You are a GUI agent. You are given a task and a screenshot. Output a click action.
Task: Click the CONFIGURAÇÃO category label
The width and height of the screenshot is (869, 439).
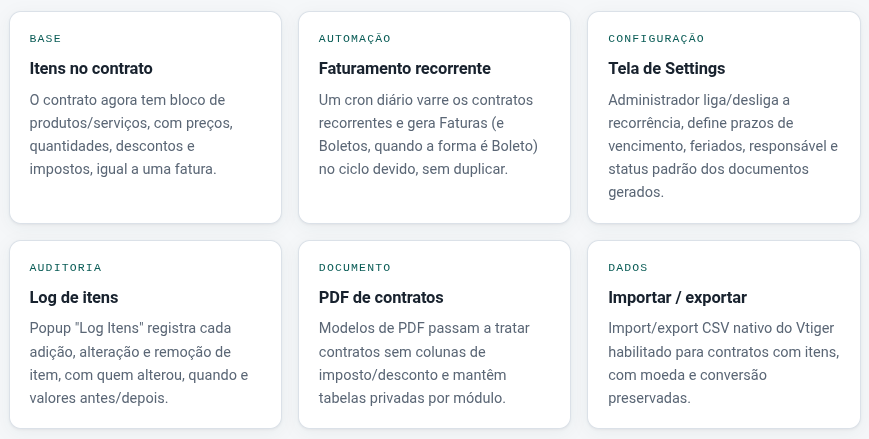click(656, 38)
